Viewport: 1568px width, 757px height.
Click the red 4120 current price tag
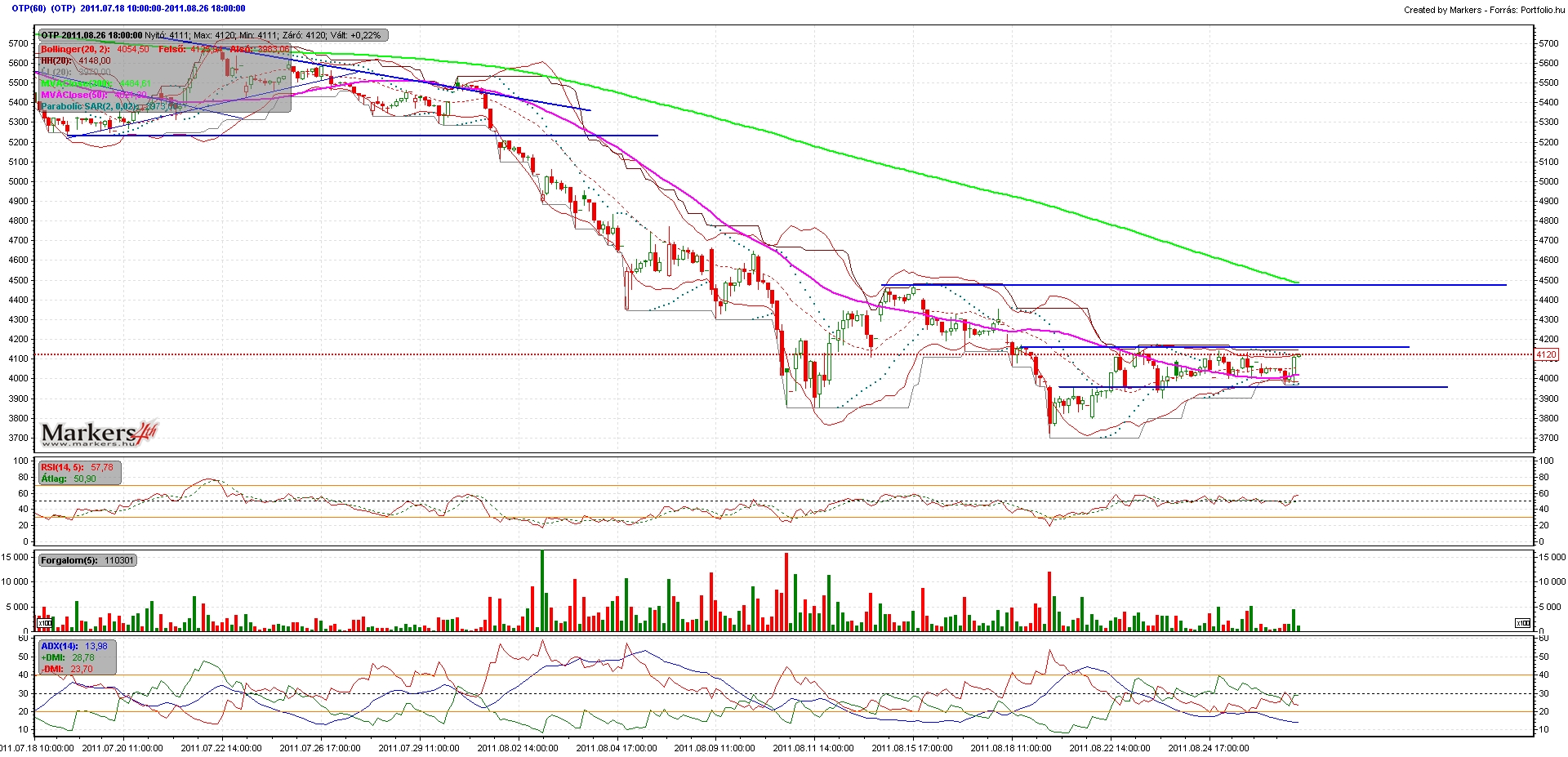(x=1546, y=354)
